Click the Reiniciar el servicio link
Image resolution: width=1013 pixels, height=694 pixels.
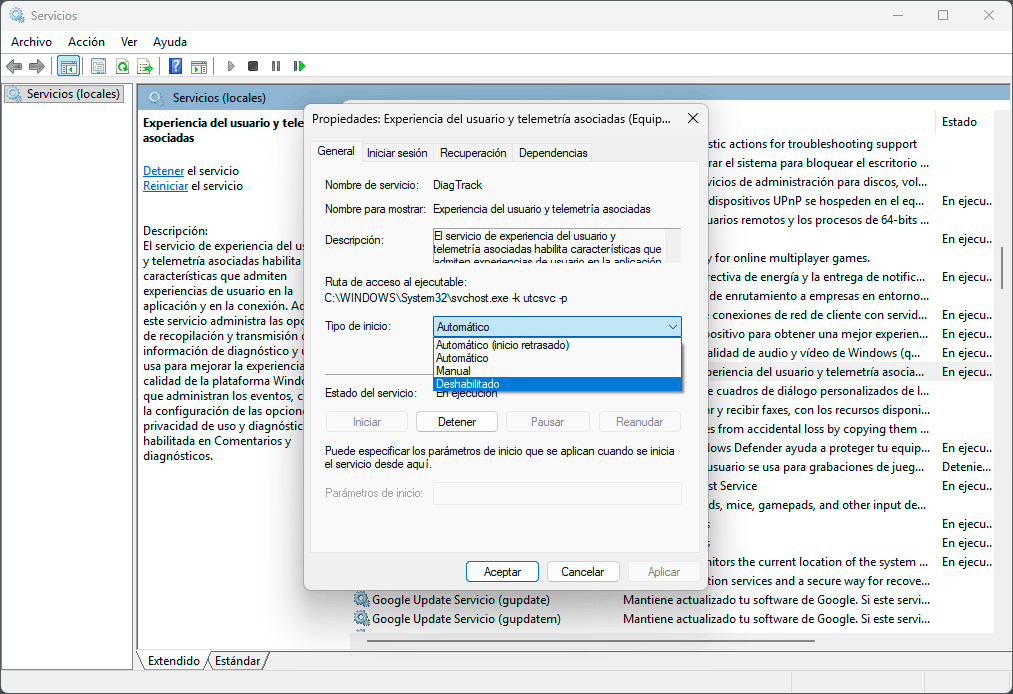(165, 186)
